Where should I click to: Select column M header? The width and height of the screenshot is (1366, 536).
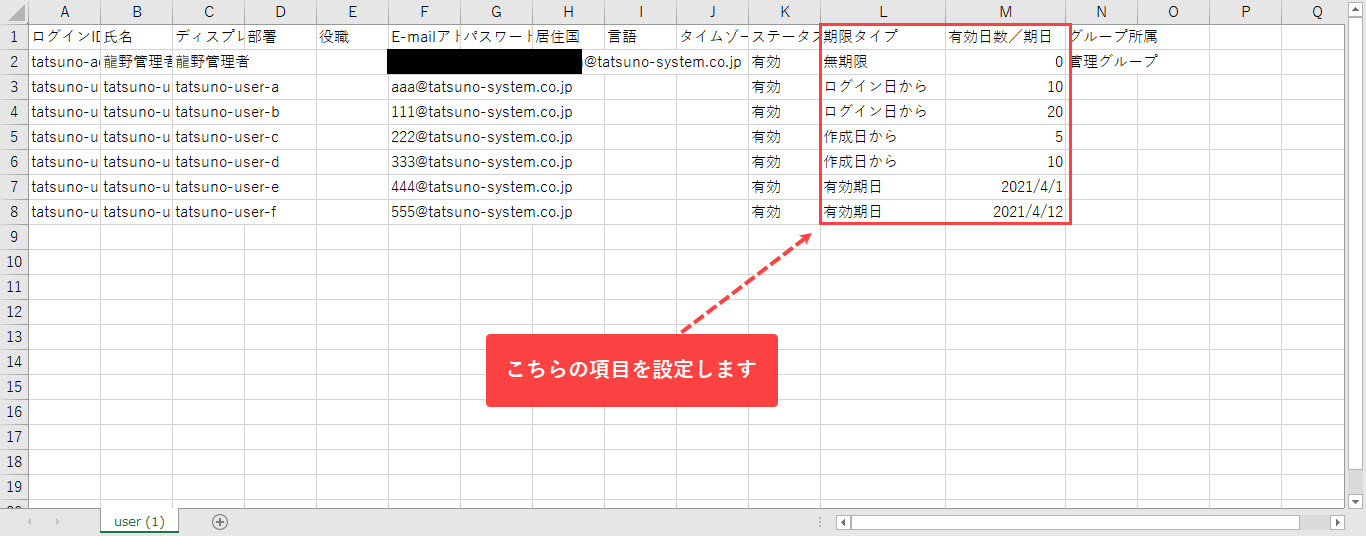click(1005, 12)
